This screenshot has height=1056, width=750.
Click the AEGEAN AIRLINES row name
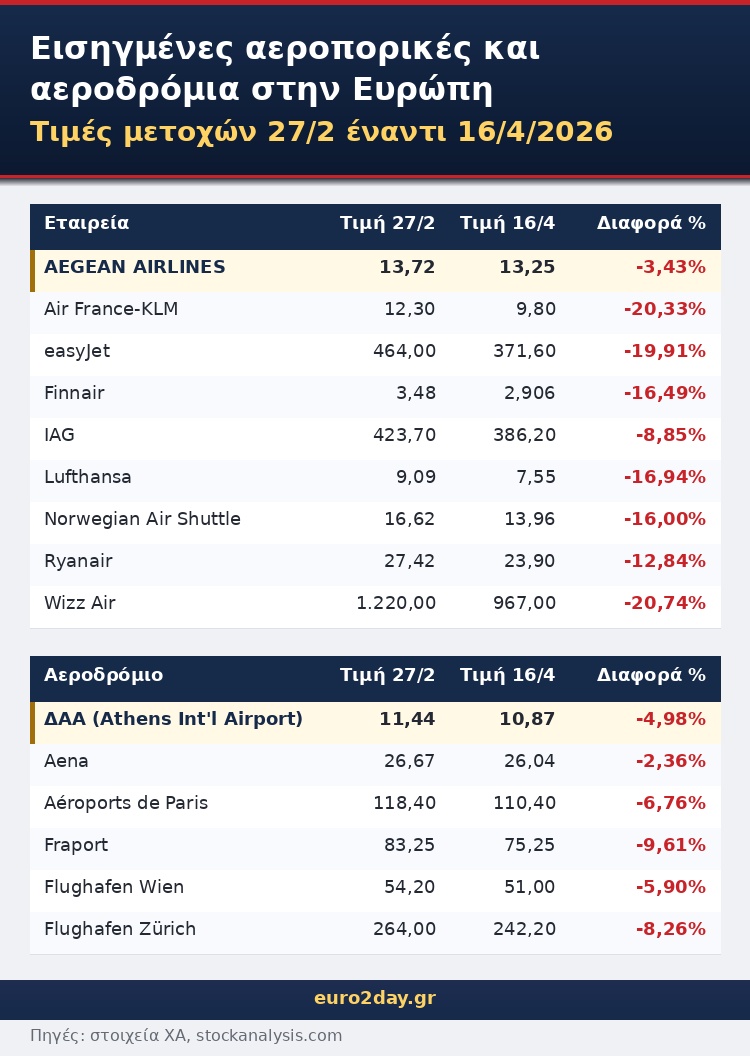[x=135, y=267]
